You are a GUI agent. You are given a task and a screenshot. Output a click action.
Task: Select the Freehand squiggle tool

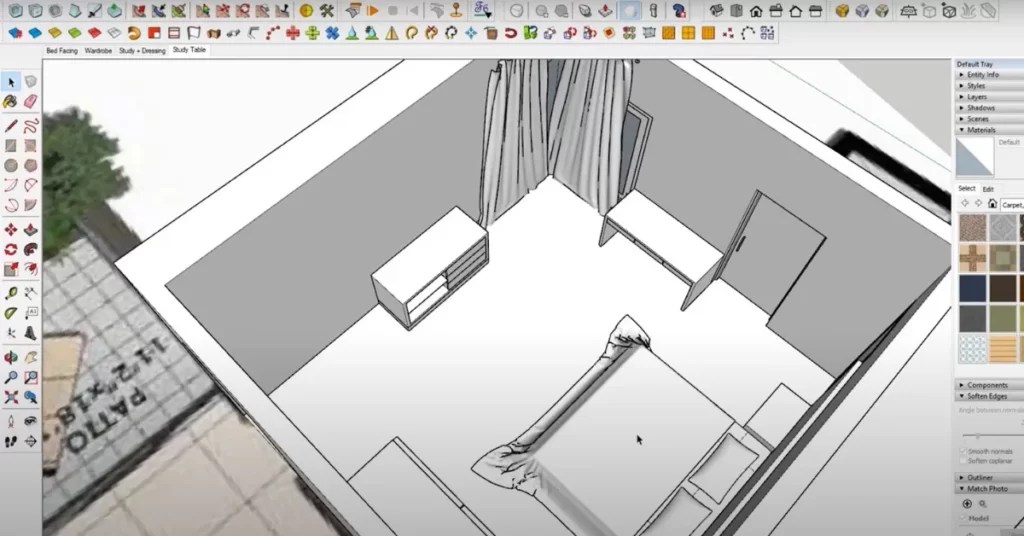(x=31, y=125)
